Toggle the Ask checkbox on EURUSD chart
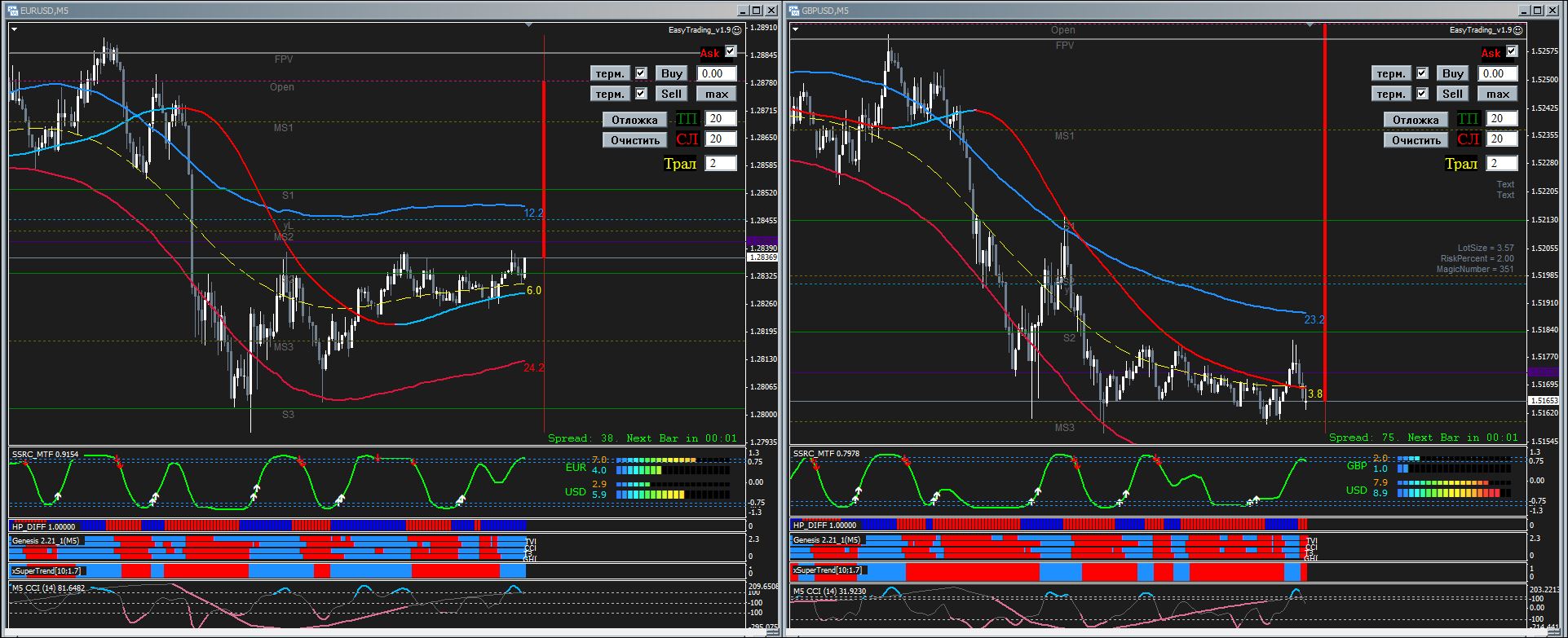1568x638 pixels. pos(730,51)
